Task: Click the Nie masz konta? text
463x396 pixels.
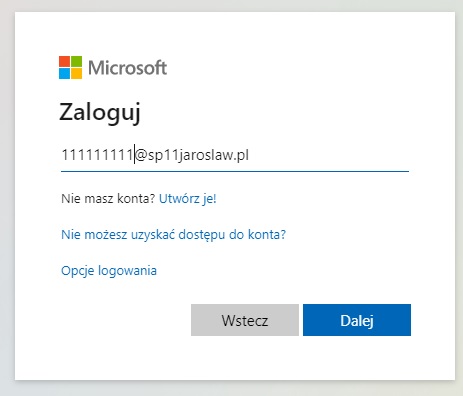Action: pos(108,199)
